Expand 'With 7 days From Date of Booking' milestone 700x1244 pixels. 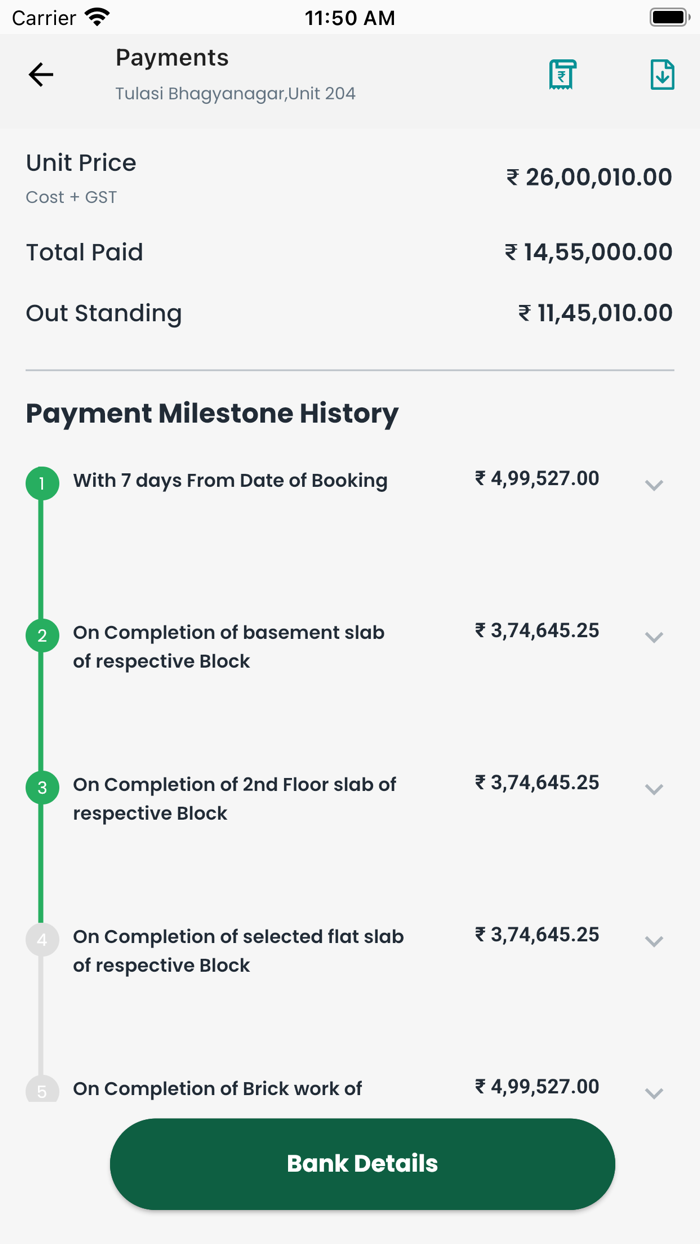(x=654, y=485)
